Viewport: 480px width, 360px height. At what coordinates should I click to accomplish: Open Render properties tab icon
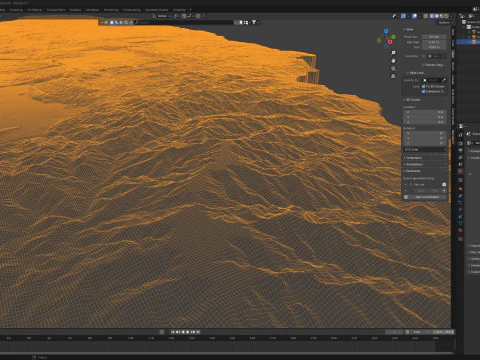pos(460,143)
